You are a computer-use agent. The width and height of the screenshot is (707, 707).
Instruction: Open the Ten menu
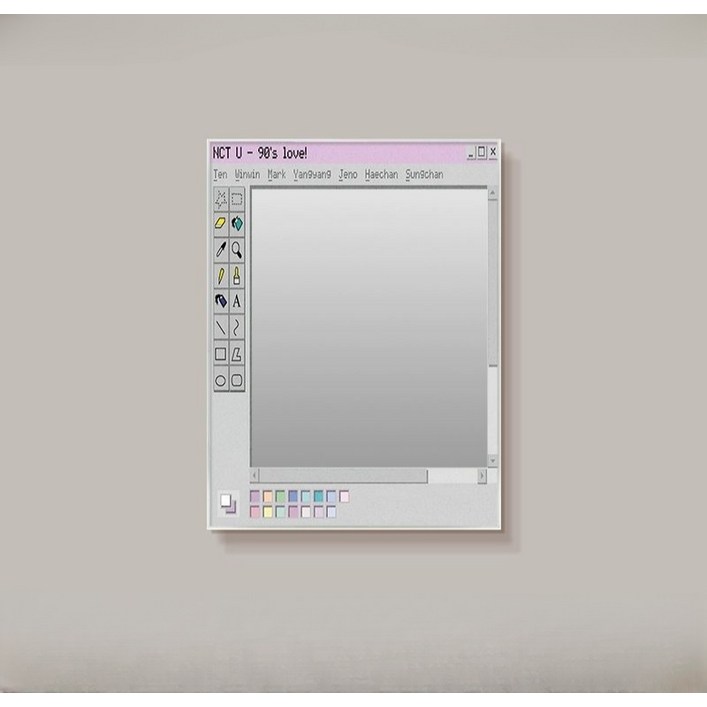pyautogui.click(x=220, y=174)
